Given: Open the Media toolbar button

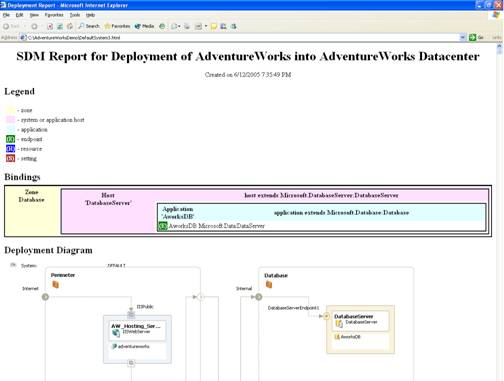Looking at the screenshot, I should point(144,26).
